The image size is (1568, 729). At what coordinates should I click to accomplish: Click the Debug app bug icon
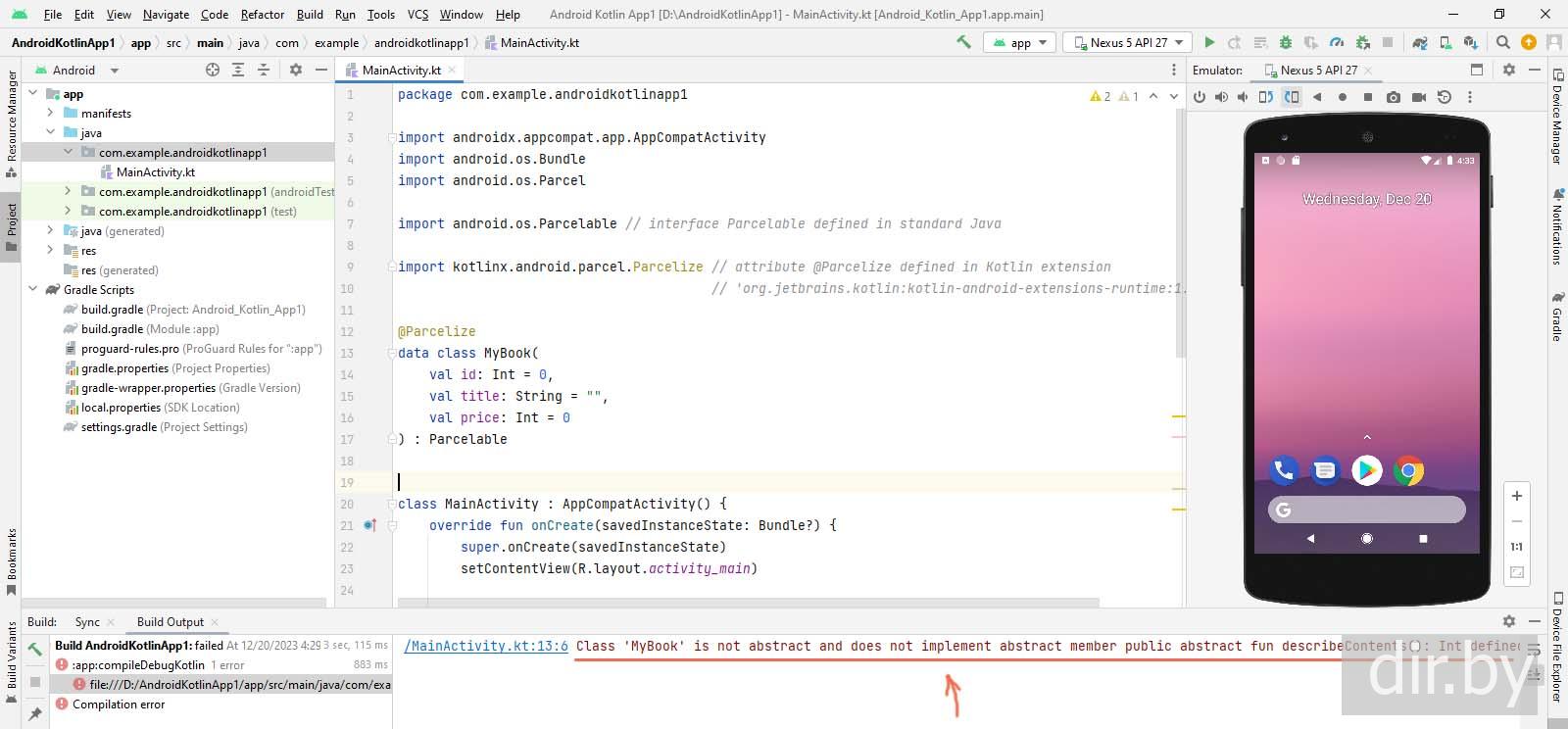click(x=1286, y=42)
